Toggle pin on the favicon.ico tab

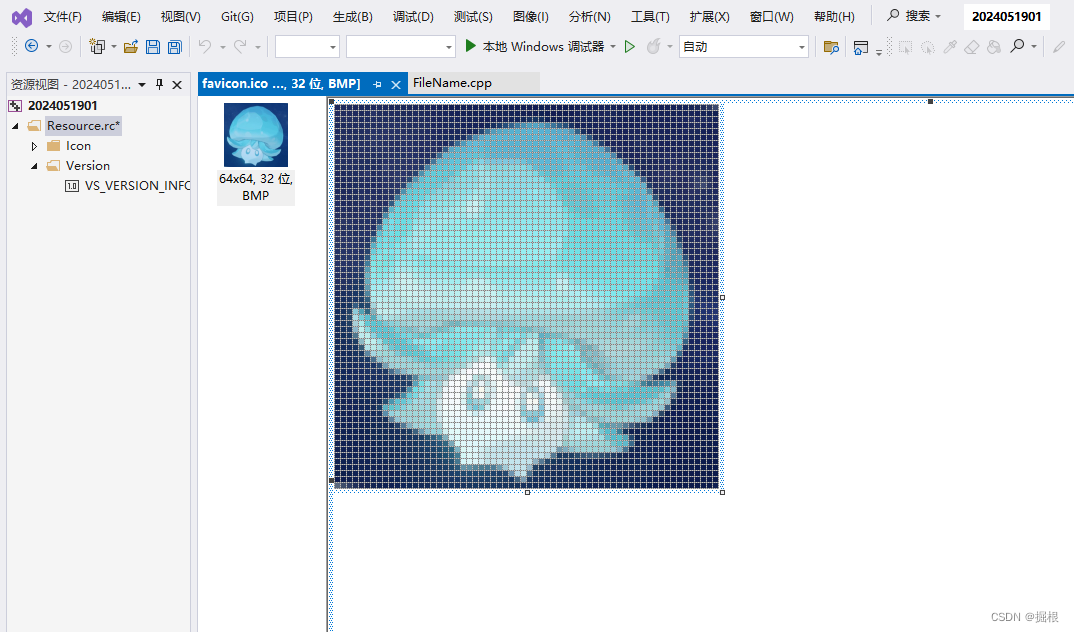377,85
